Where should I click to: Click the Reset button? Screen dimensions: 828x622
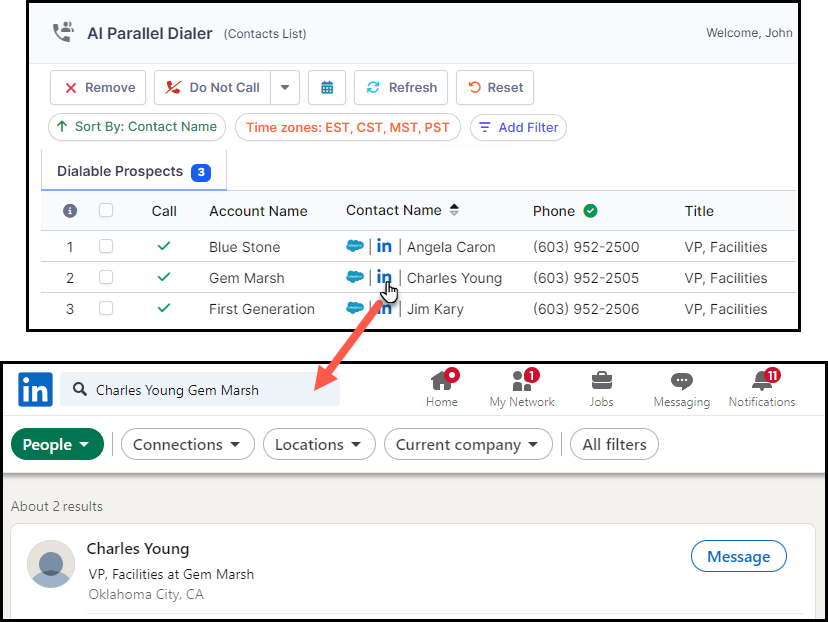(495, 87)
